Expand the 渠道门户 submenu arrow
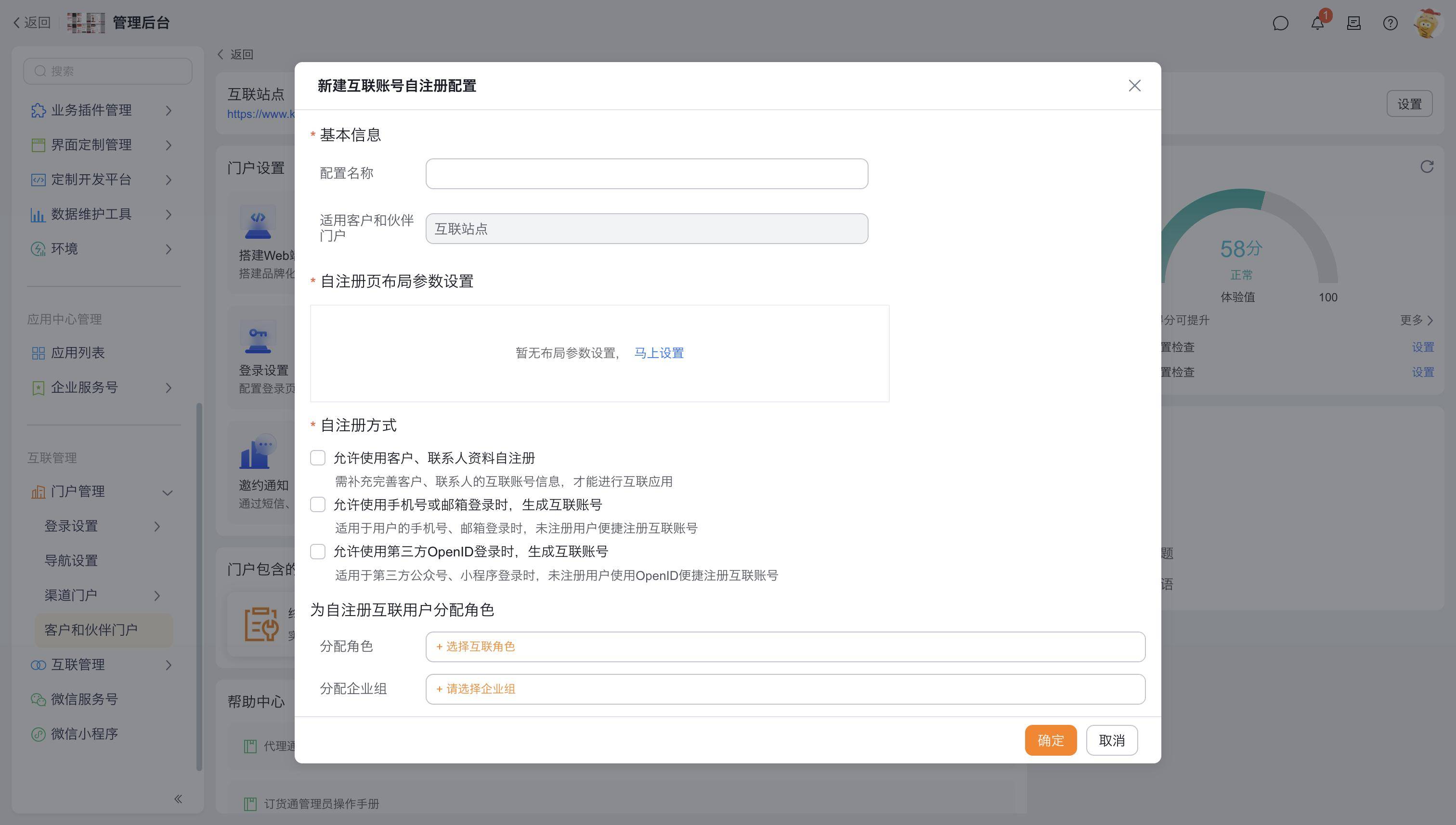Screen dimensions: 1456x825 click(157, 595)
